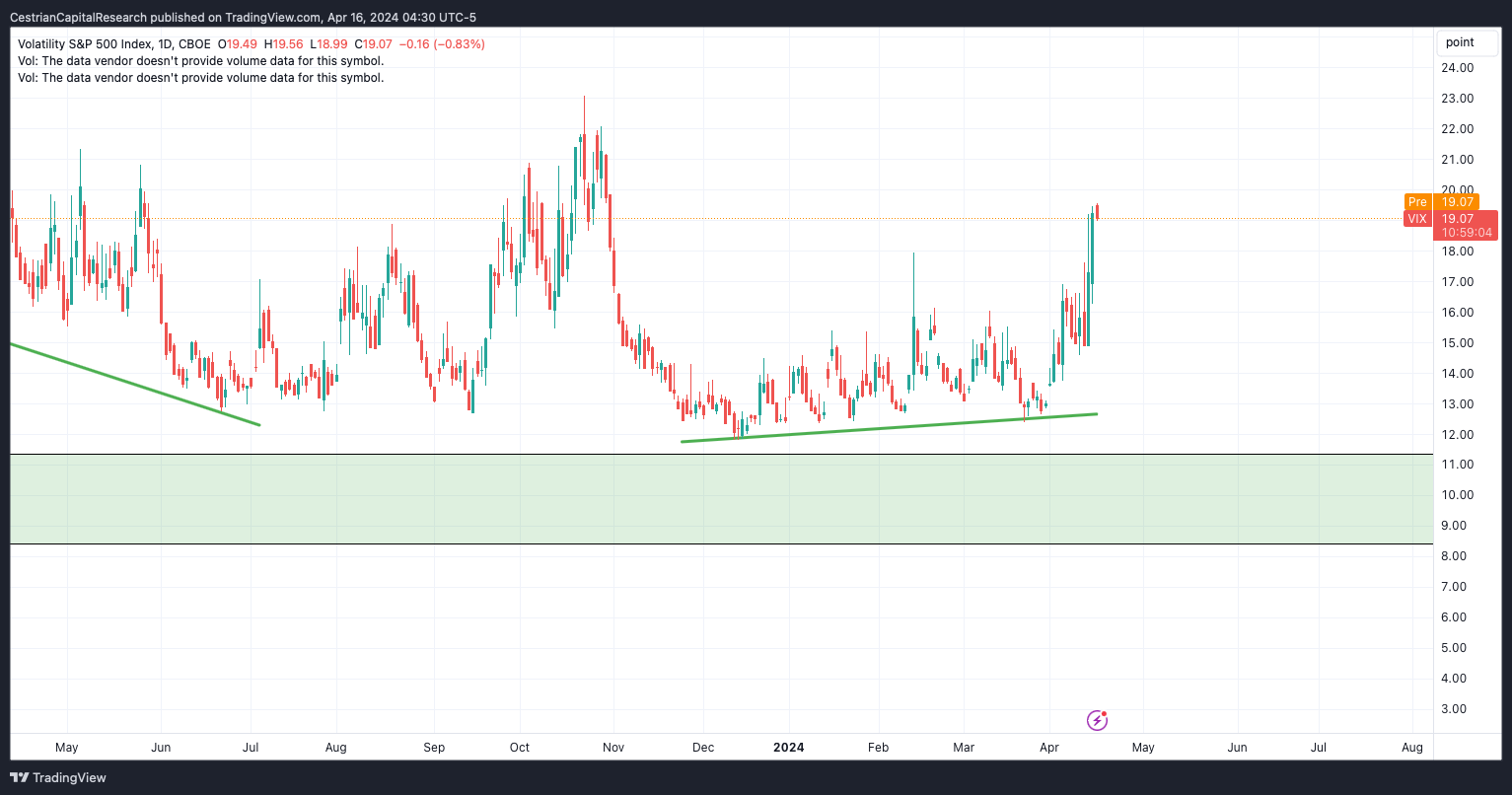Open the 'point' scale label at the top right

coord(1460,42)
